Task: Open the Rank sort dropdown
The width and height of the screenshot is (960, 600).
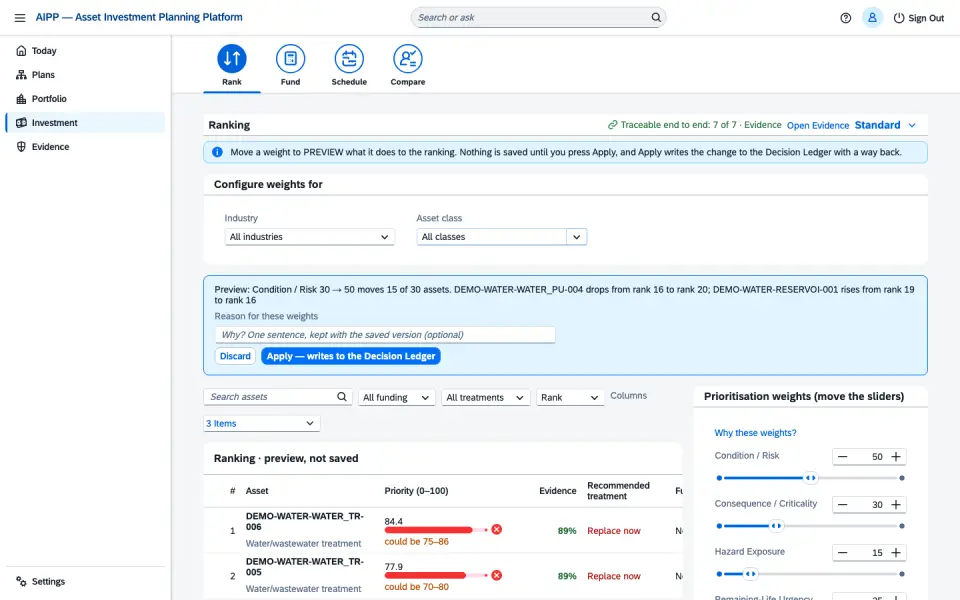Action: pyautogui.click(x=570, y=397)
